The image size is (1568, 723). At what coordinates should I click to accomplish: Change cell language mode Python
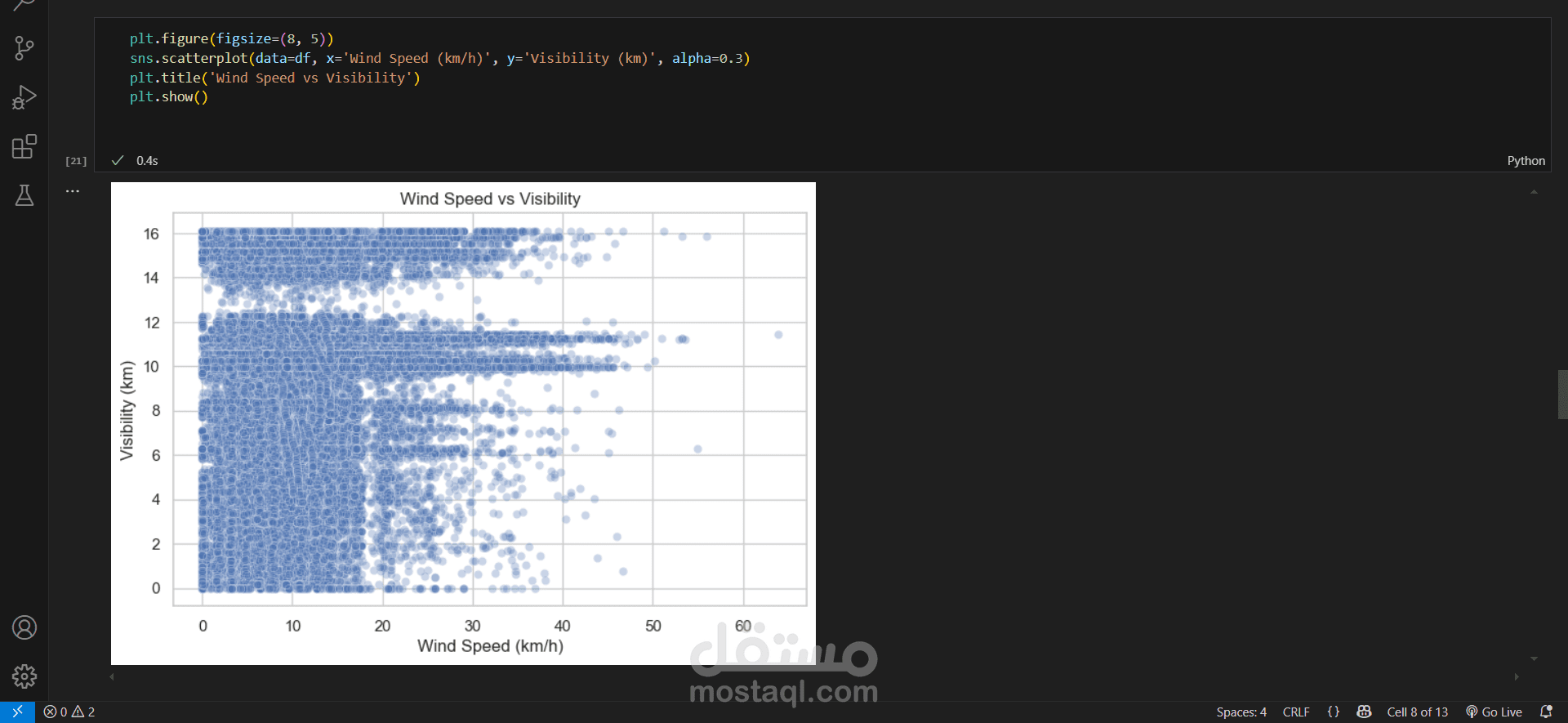(x=1526, y=161)
